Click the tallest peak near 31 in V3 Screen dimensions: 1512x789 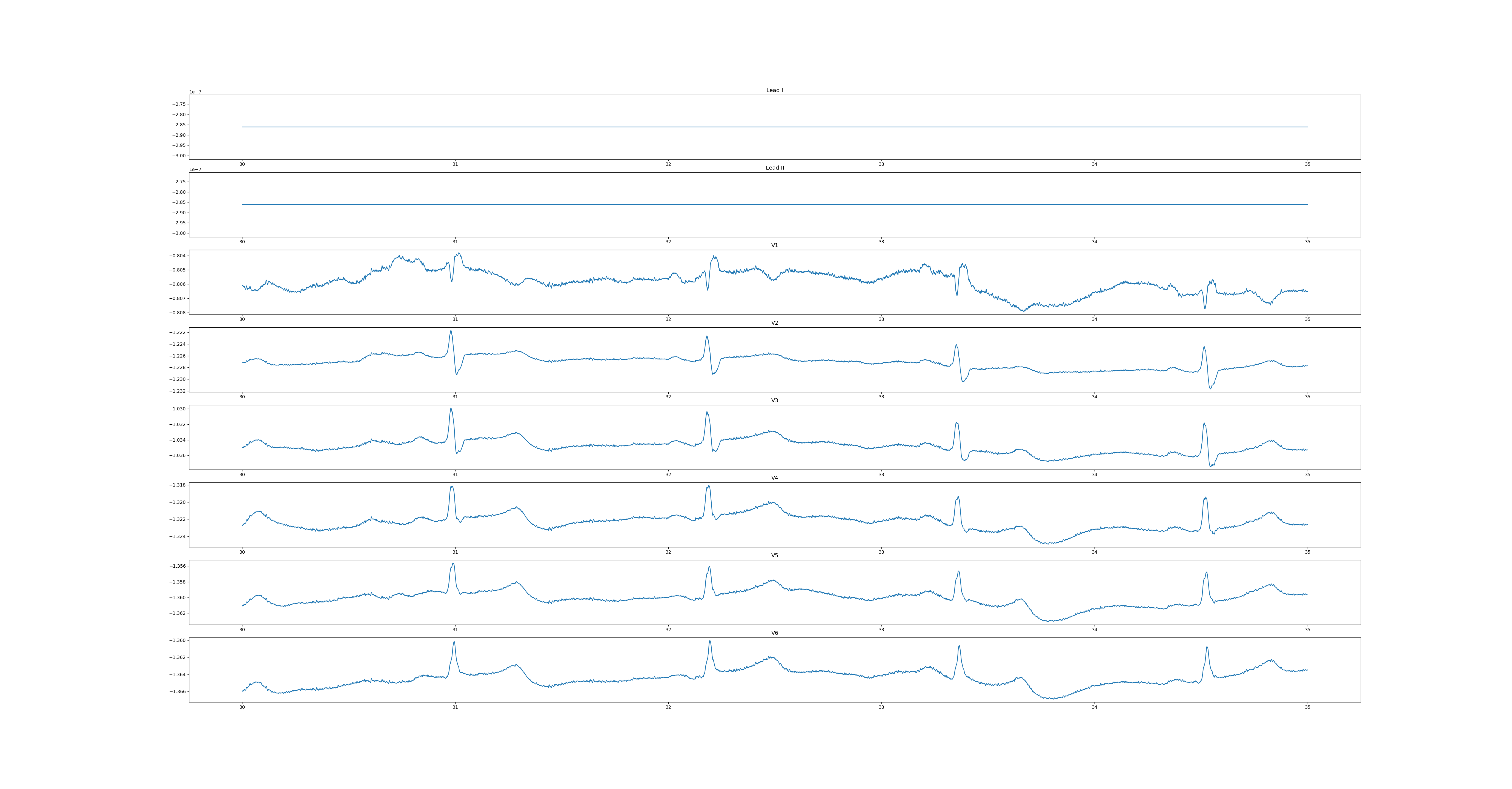[x=451, y=408]
